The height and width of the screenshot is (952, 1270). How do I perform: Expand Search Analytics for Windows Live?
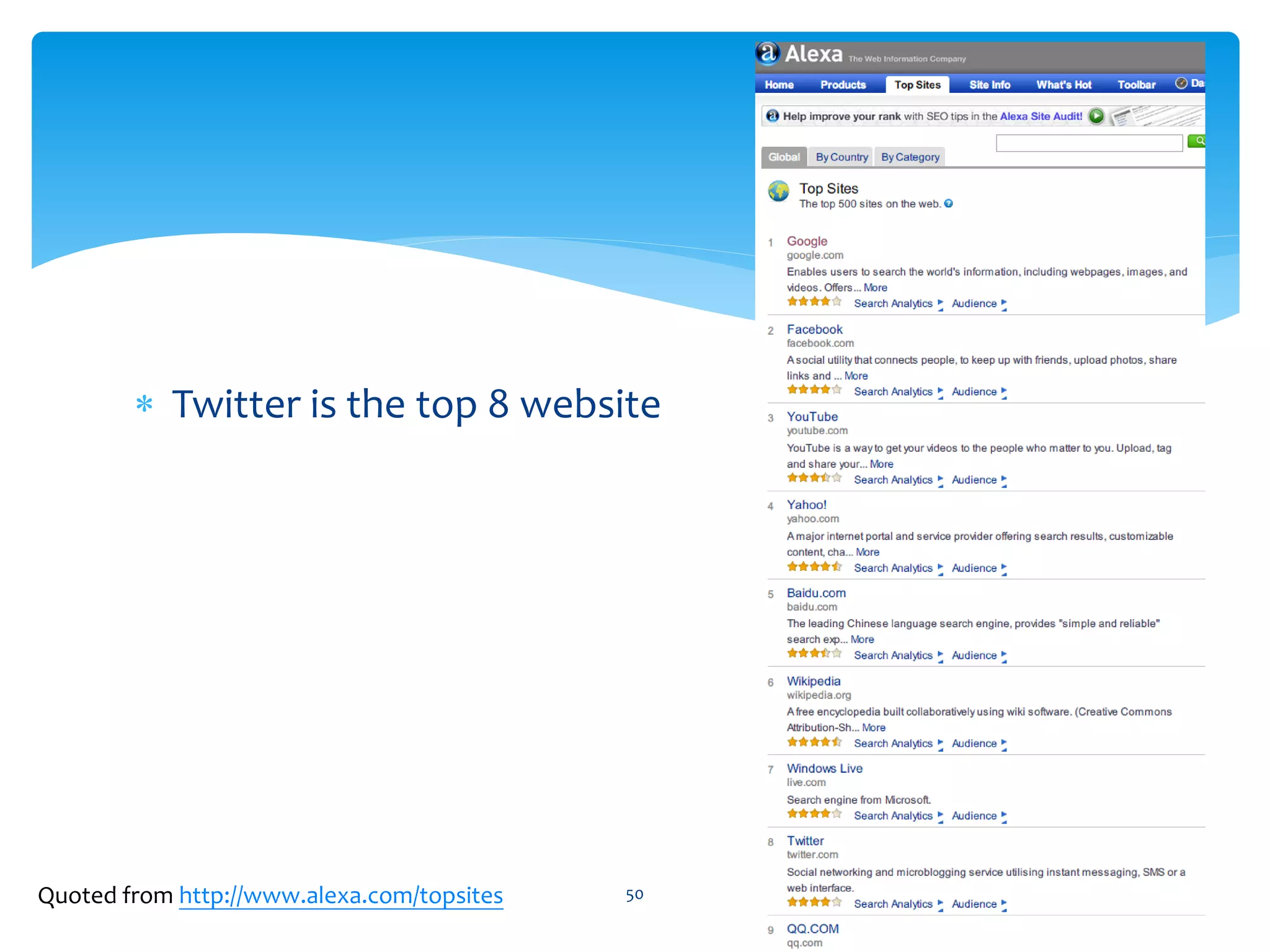898,816
